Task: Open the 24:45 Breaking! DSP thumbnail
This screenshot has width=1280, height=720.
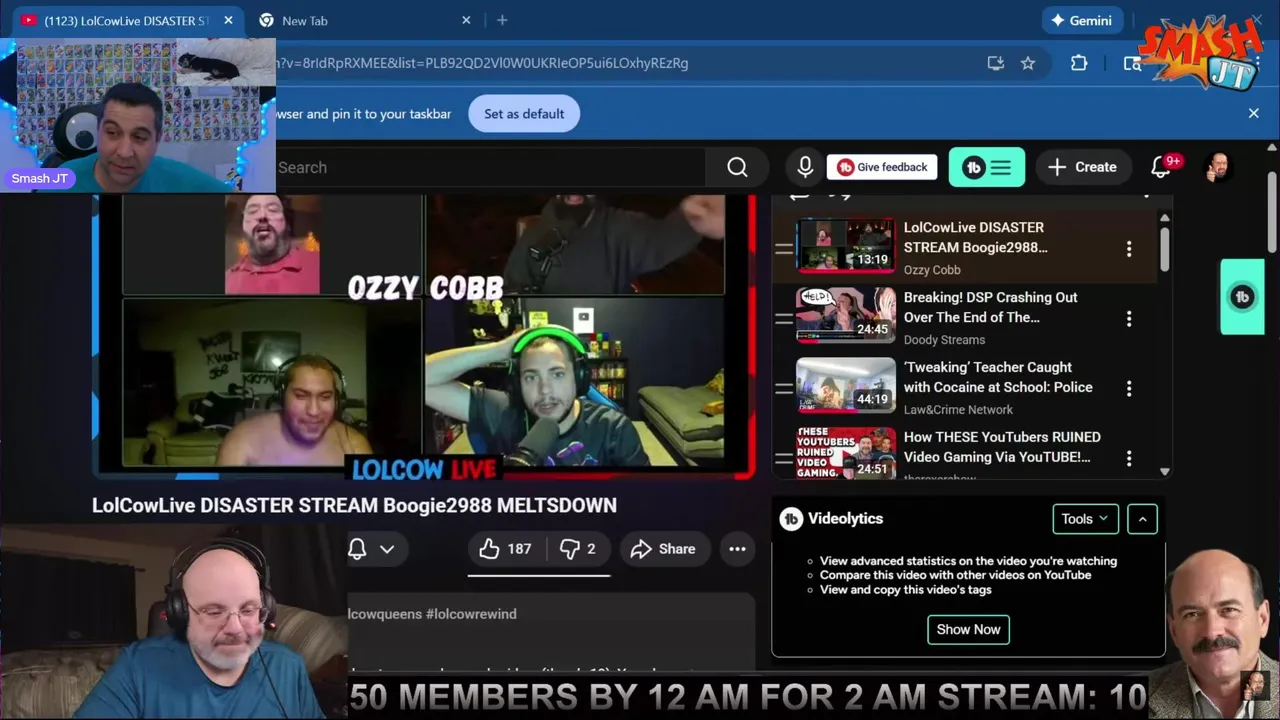Action: click(x=846, y=315)
